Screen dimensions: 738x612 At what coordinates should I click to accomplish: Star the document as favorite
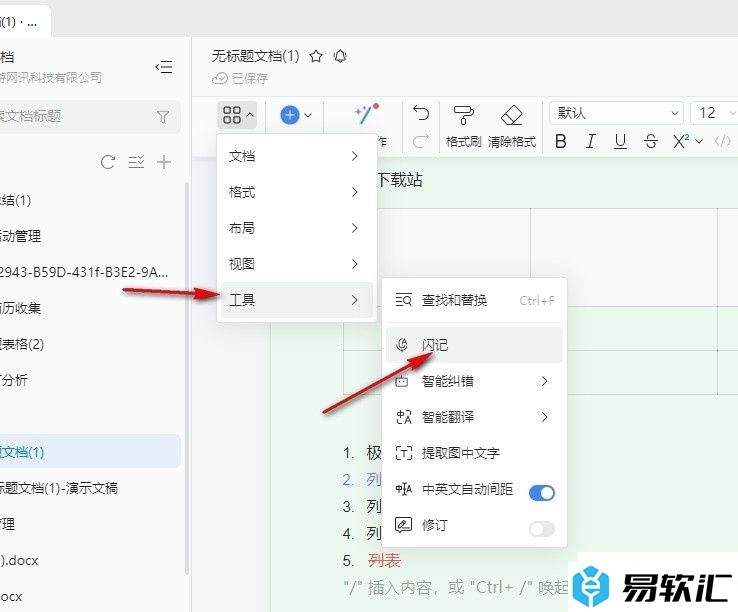coord(316,57)
